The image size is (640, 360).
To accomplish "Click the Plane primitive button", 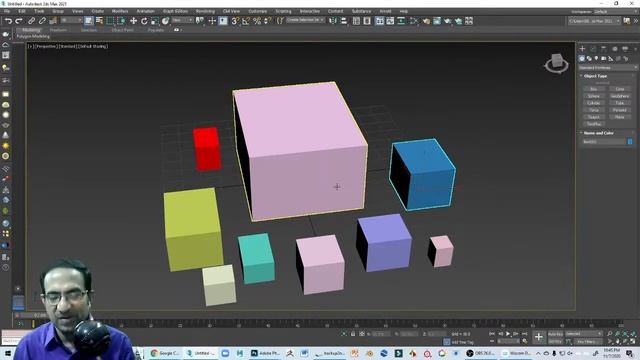I will pos(620,117).
